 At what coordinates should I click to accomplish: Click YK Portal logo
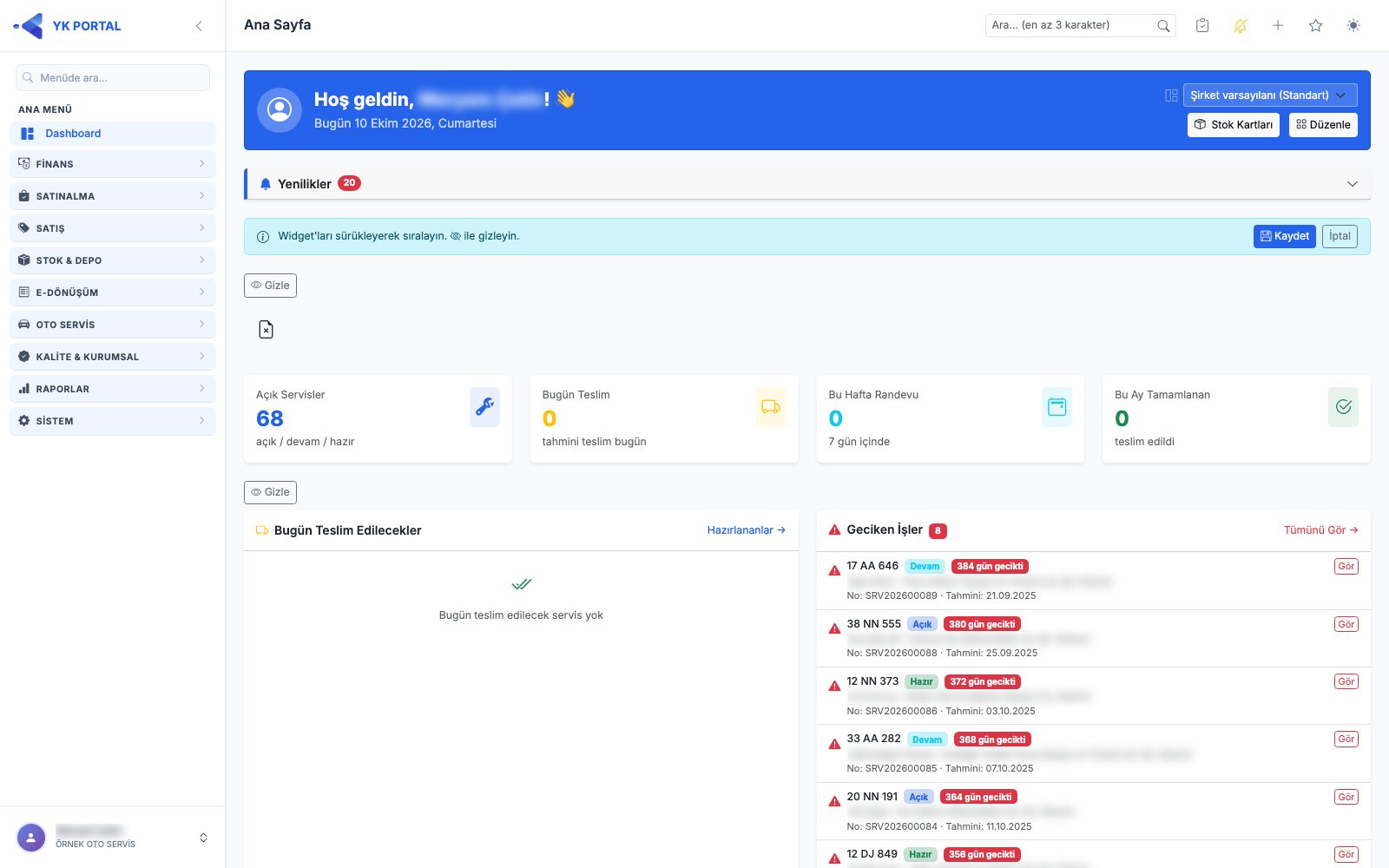68,26
